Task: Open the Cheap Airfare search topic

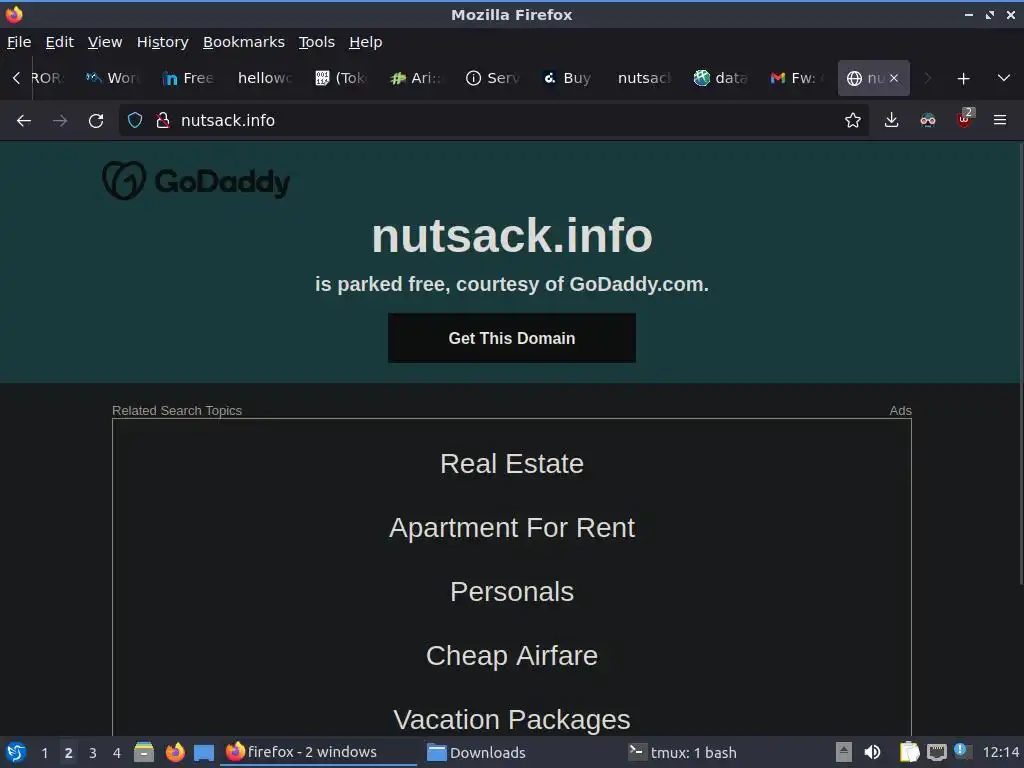Action: (x=512, y=656)
